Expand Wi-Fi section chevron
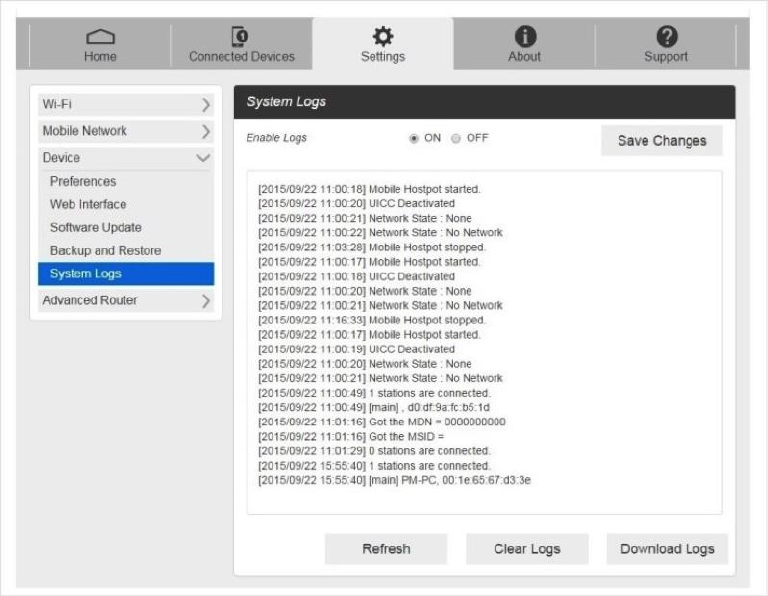 (x=206, y=105)
